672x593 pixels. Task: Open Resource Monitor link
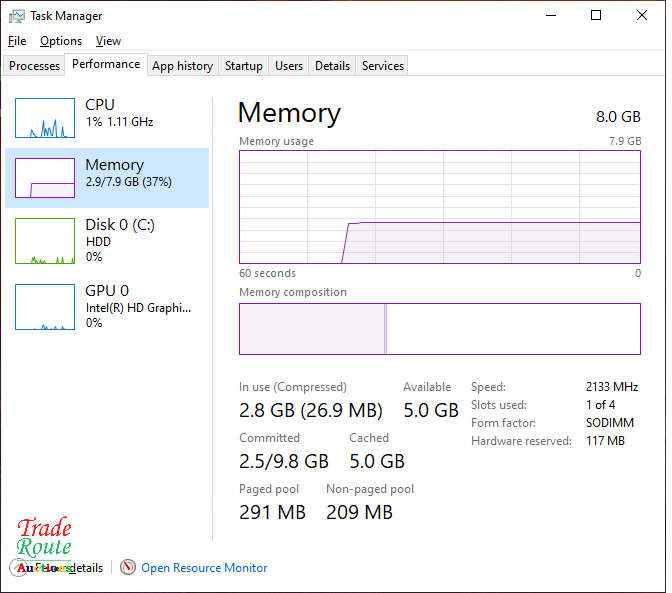[x=204, y=568]
